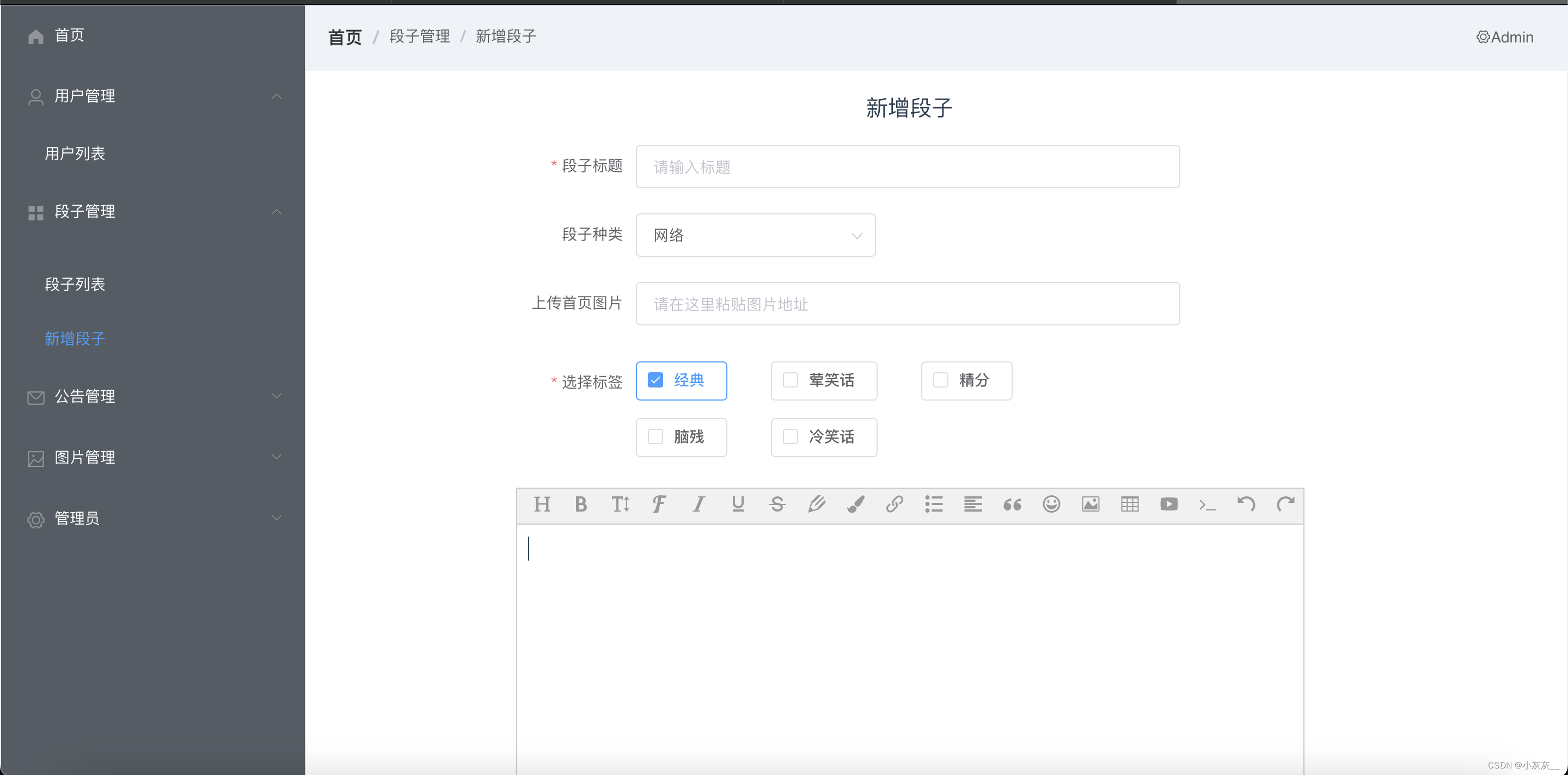This screenshot has height=775, width=1568.
Task: Apply underline formatting in the editor
Action: coord(738,505)
